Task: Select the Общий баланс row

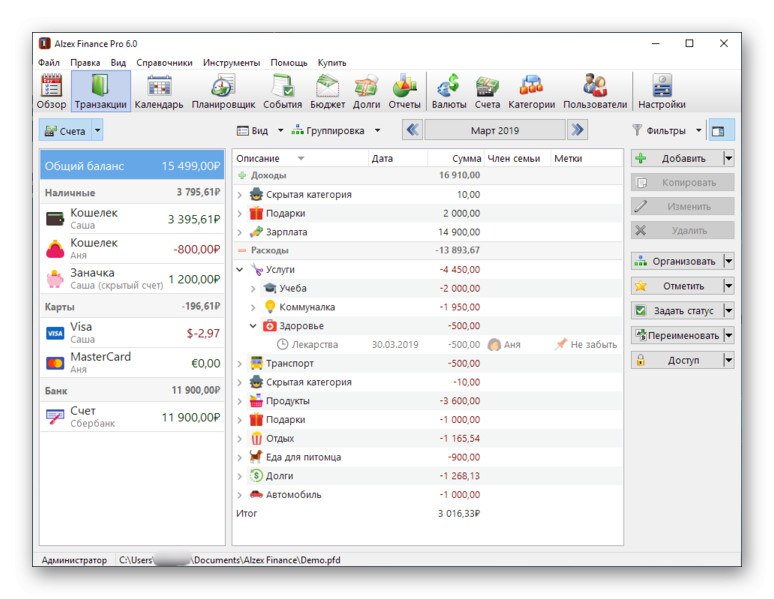Action: (132, 165)
